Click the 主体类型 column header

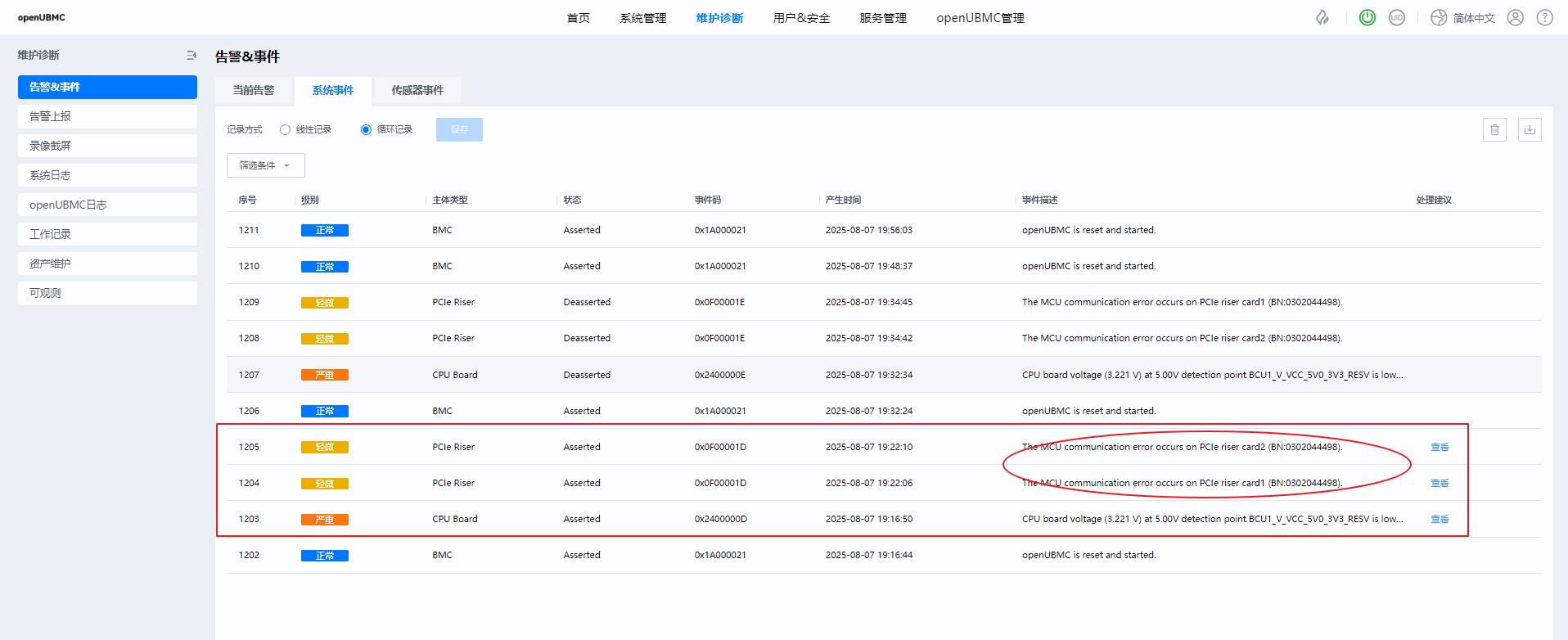[450, 200]
